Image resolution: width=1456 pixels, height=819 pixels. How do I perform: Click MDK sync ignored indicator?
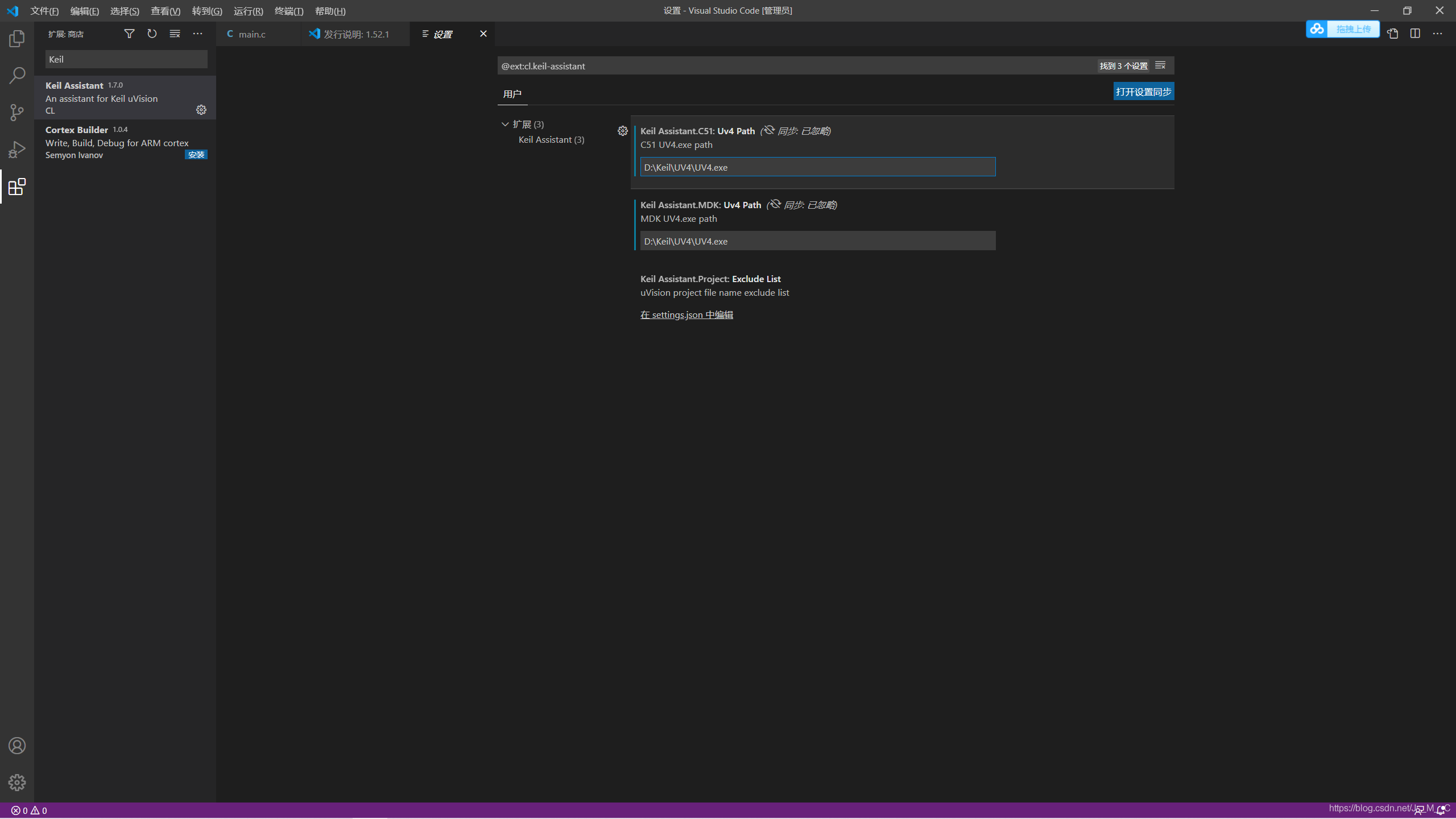802,205
